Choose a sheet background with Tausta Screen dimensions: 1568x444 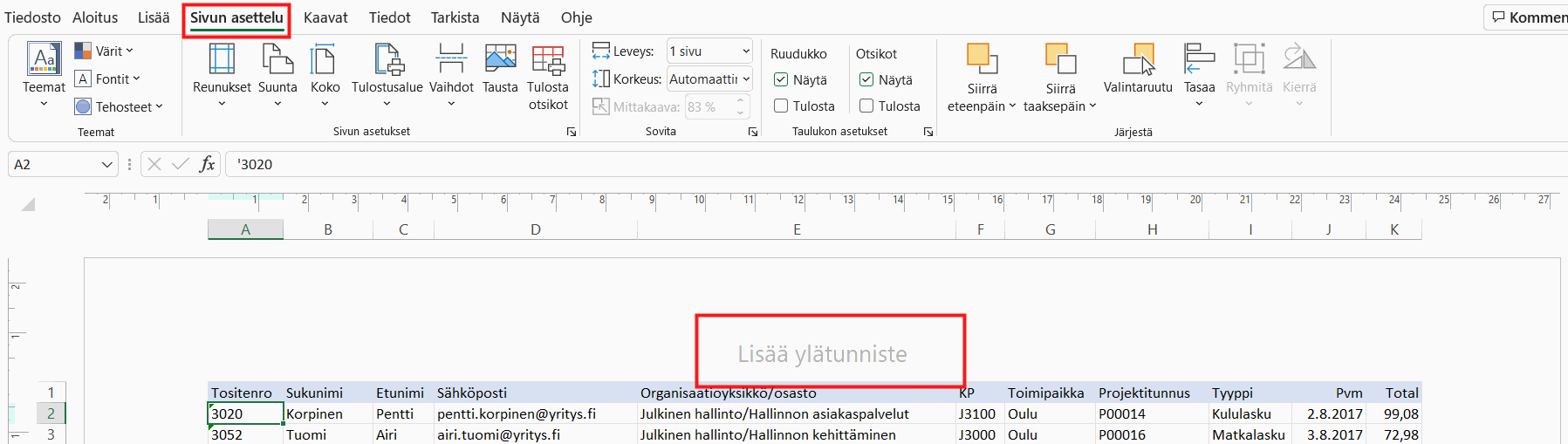click(x=500, y=70)
